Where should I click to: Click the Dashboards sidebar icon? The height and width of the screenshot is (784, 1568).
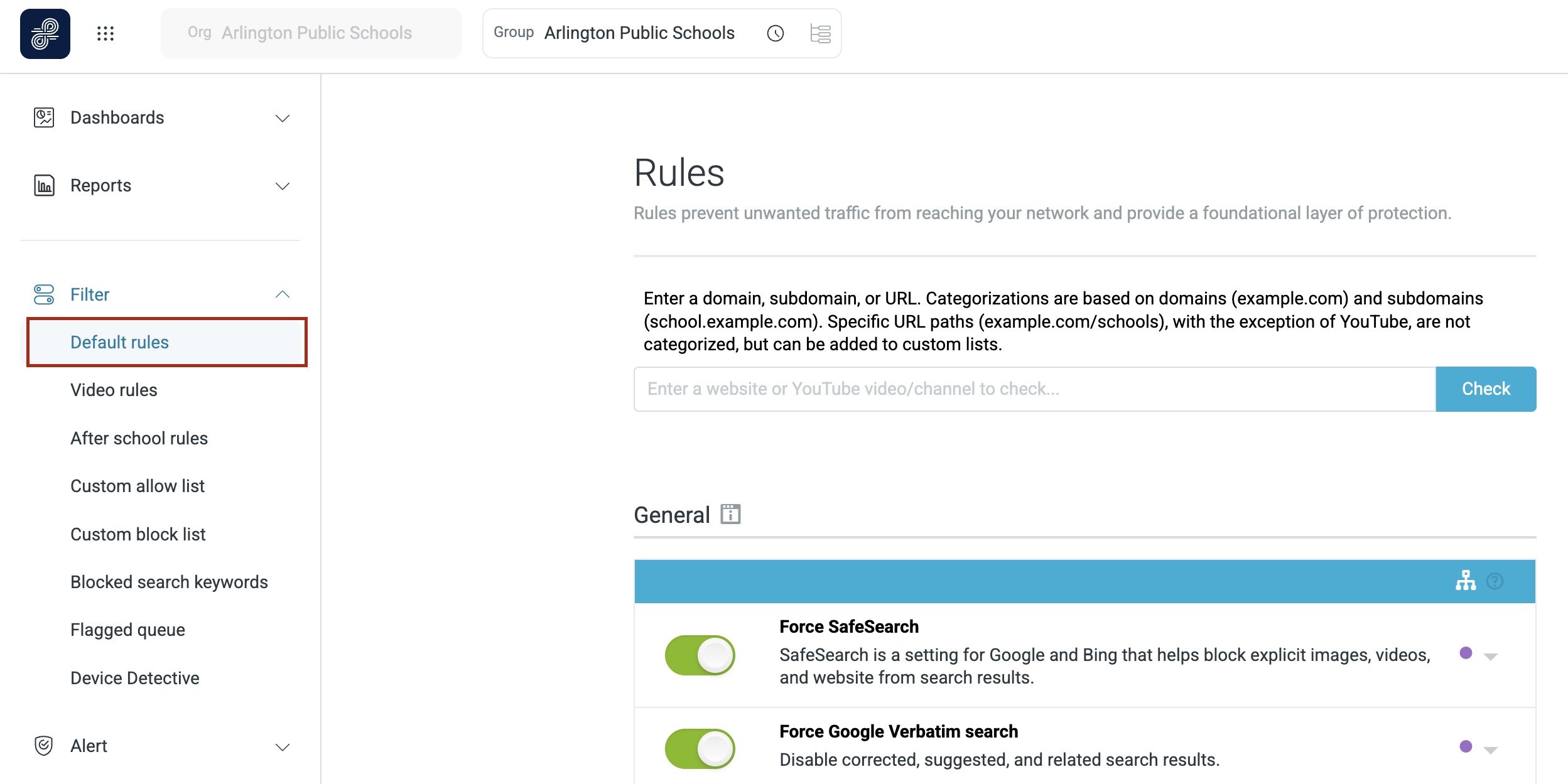(x=44, y=117)
